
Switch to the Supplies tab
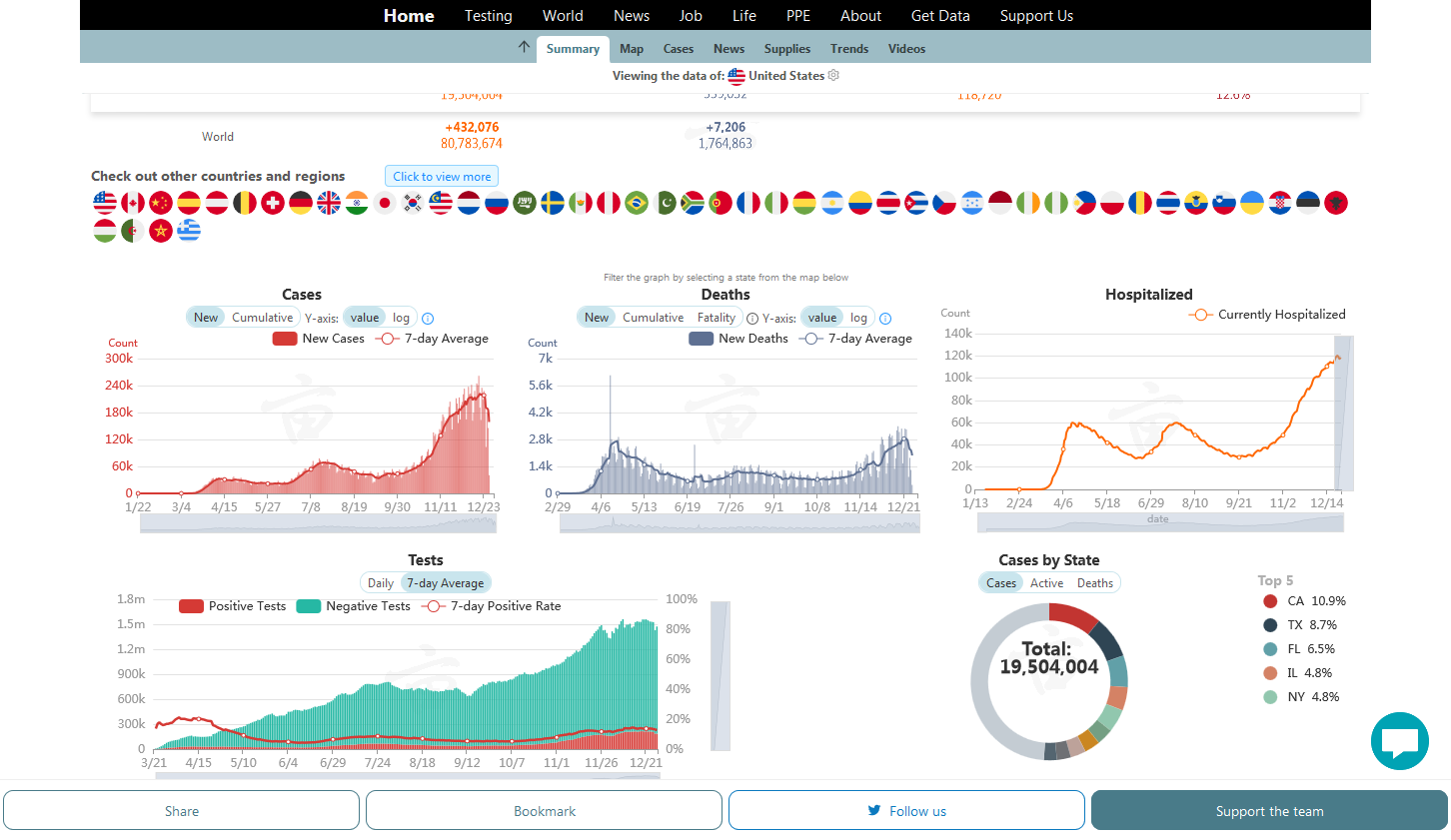tap(787, 49)
